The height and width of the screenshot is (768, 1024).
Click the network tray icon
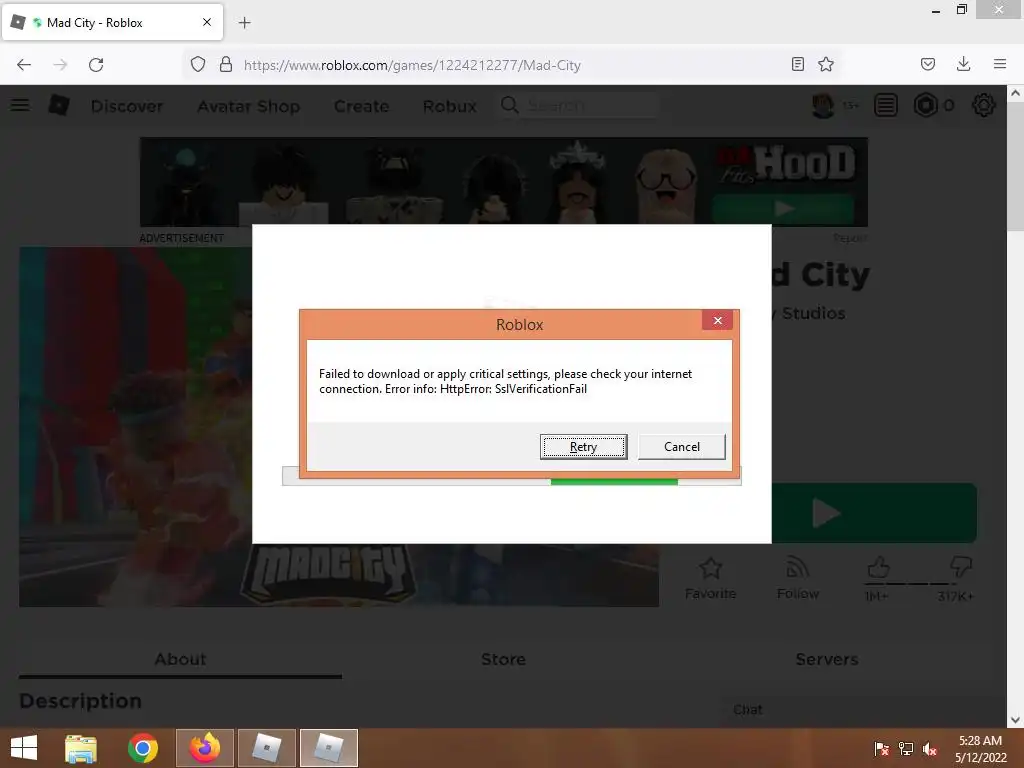pyautogui.click(x=905, y=748)
